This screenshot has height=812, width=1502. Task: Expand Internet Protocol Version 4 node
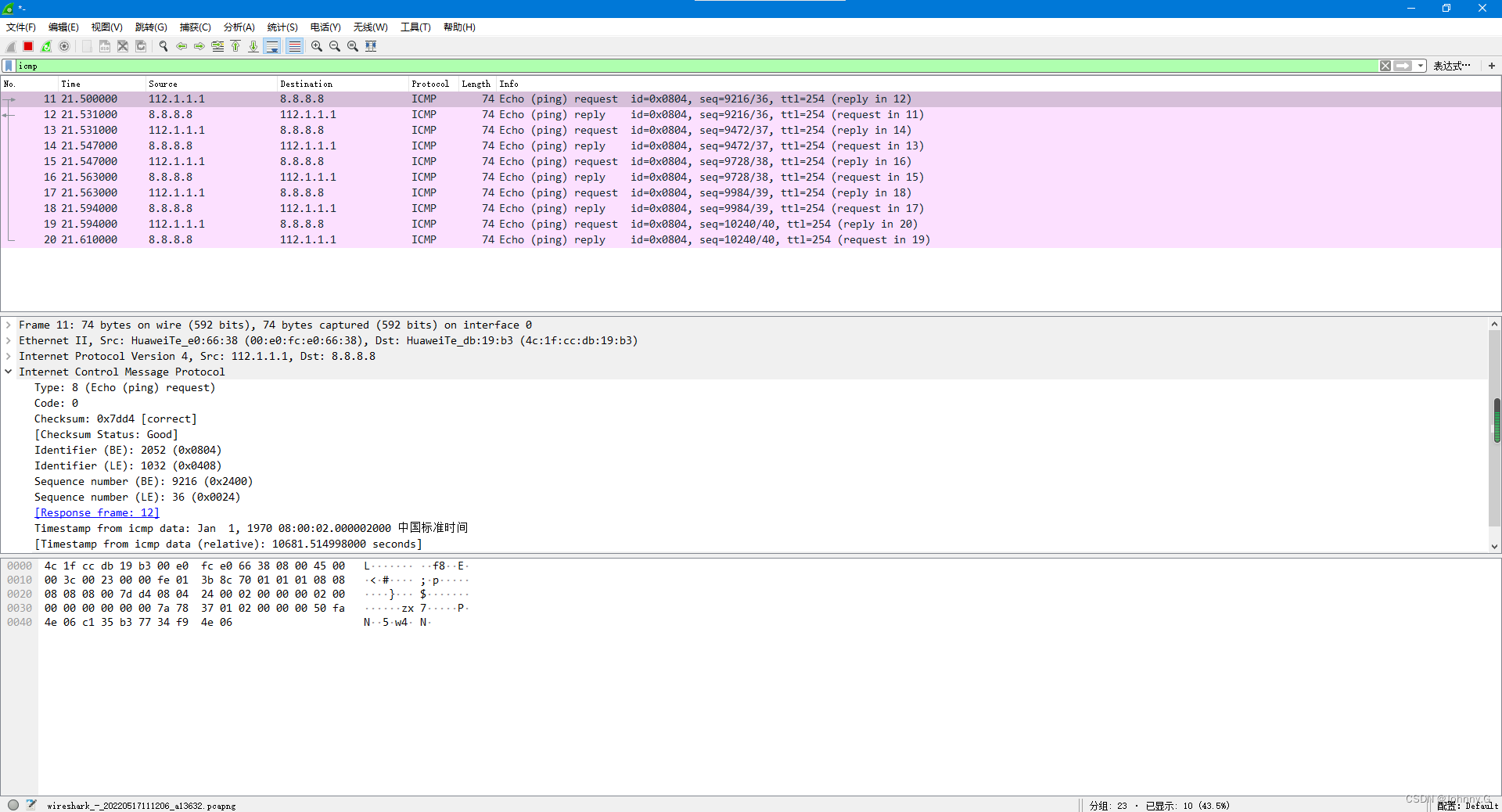click(x=9, y=356)
